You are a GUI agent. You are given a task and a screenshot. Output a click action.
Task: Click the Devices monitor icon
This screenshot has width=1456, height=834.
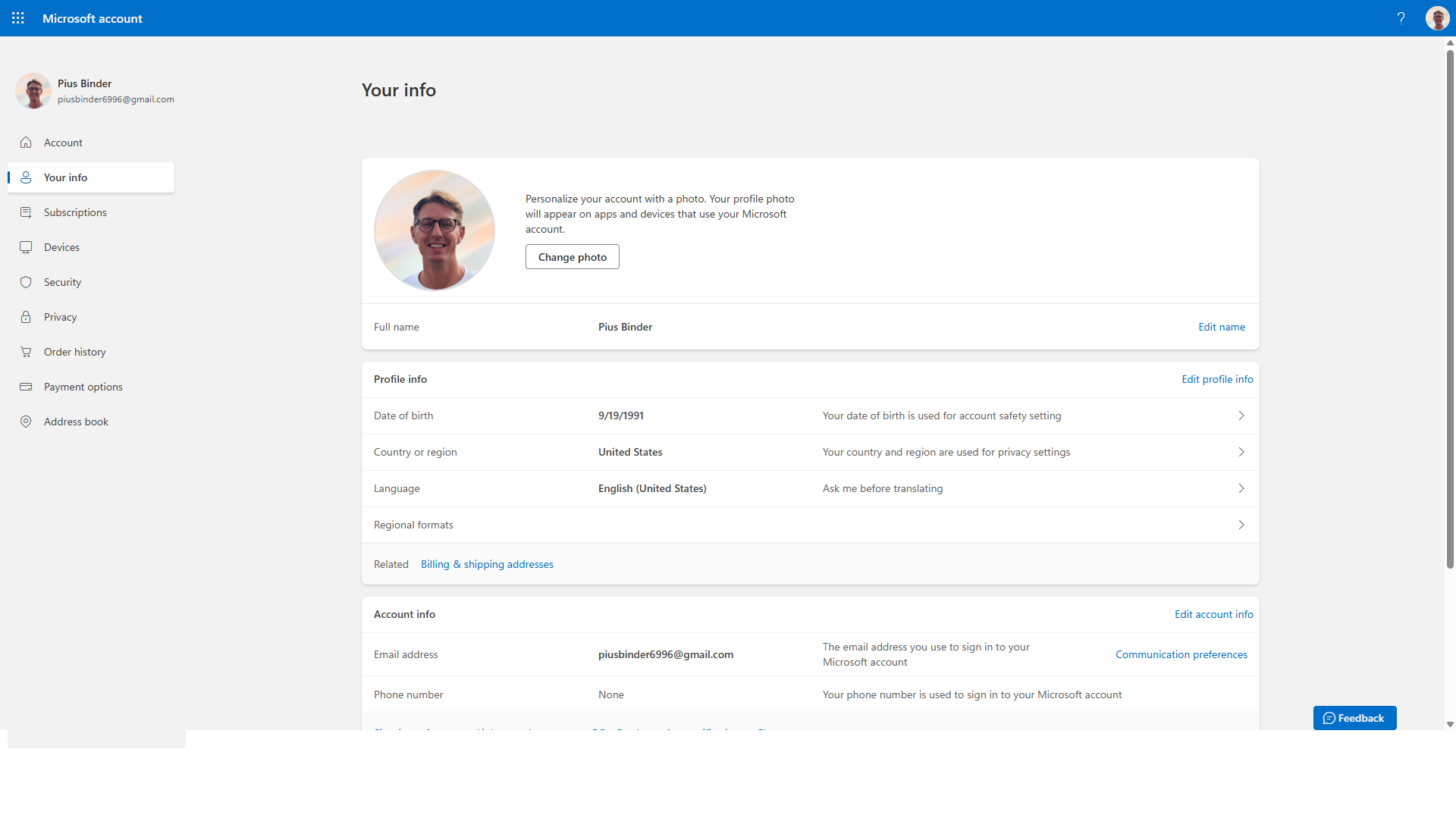click(x=26, y=247)
